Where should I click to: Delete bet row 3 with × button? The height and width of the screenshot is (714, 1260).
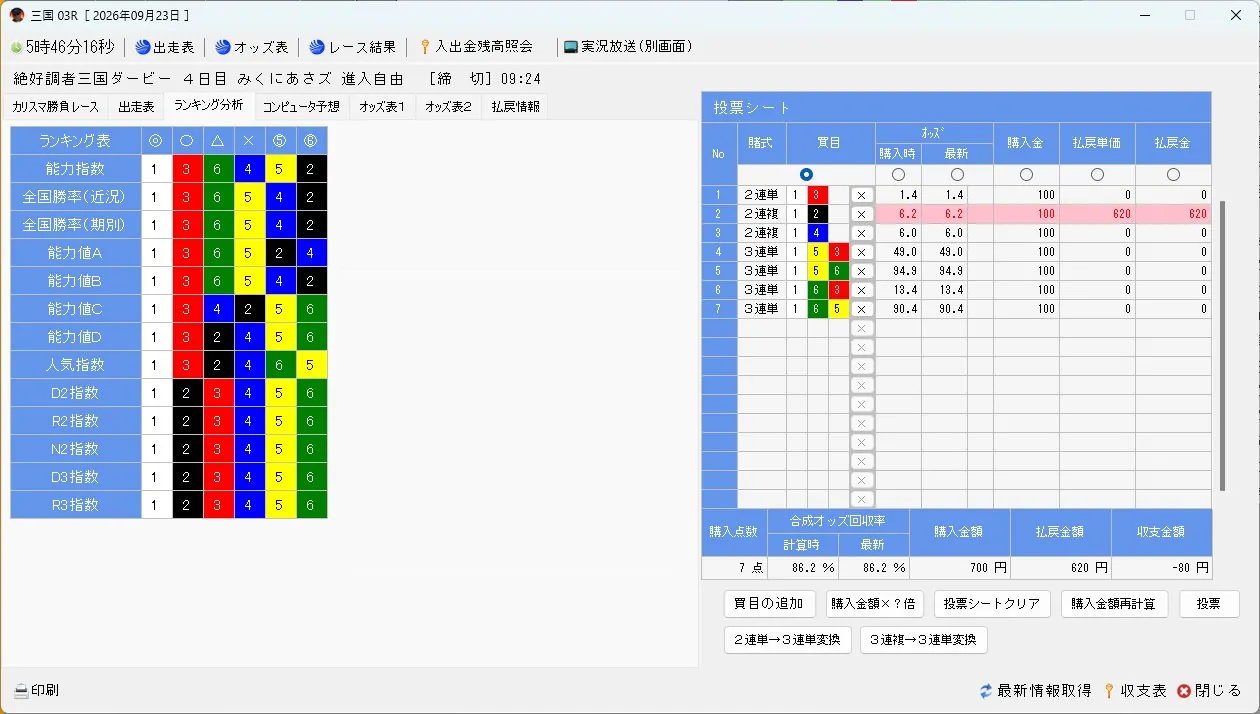click(861, 233)
